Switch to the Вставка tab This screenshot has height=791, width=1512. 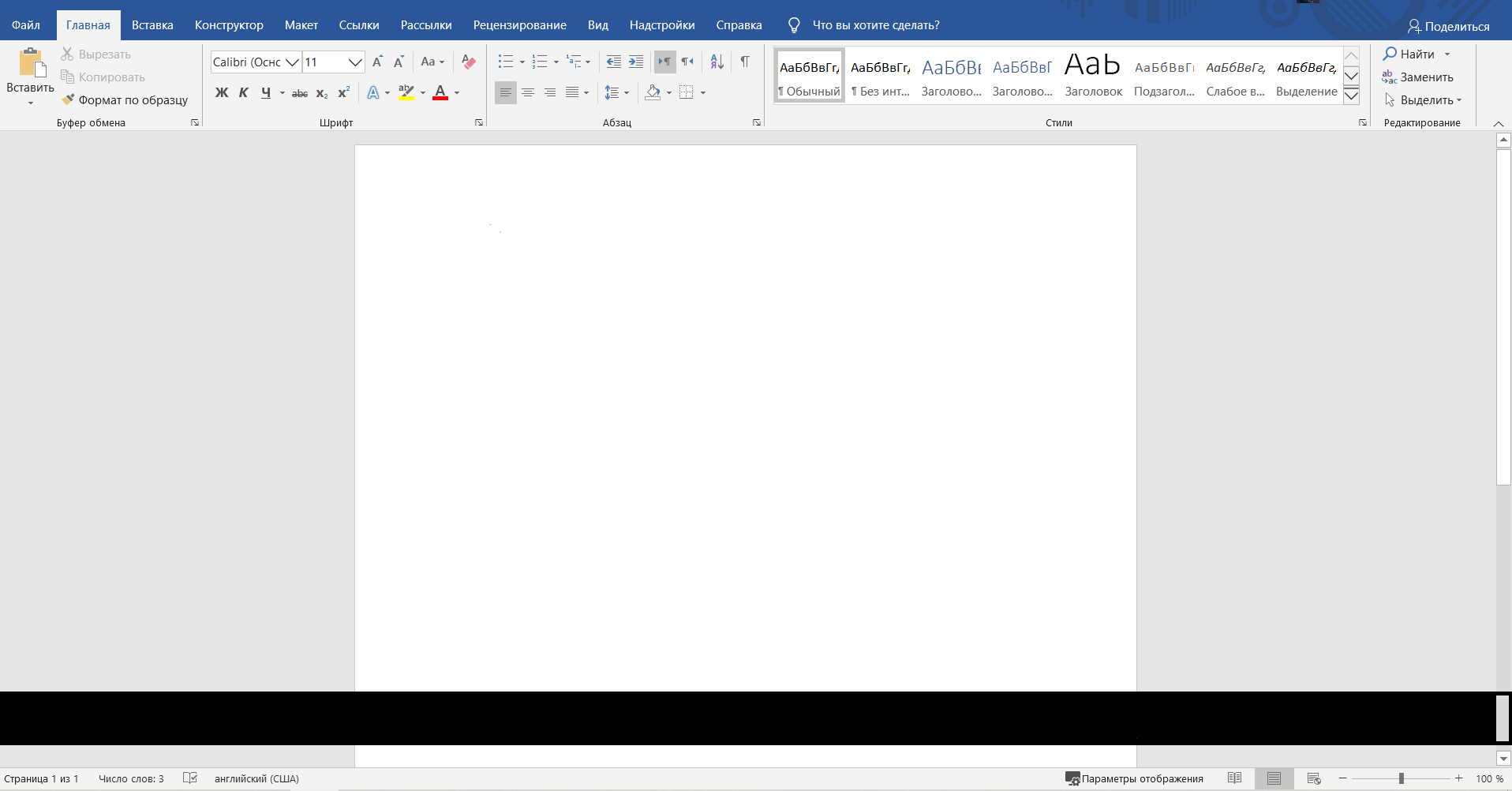click(x=152, y=25)
